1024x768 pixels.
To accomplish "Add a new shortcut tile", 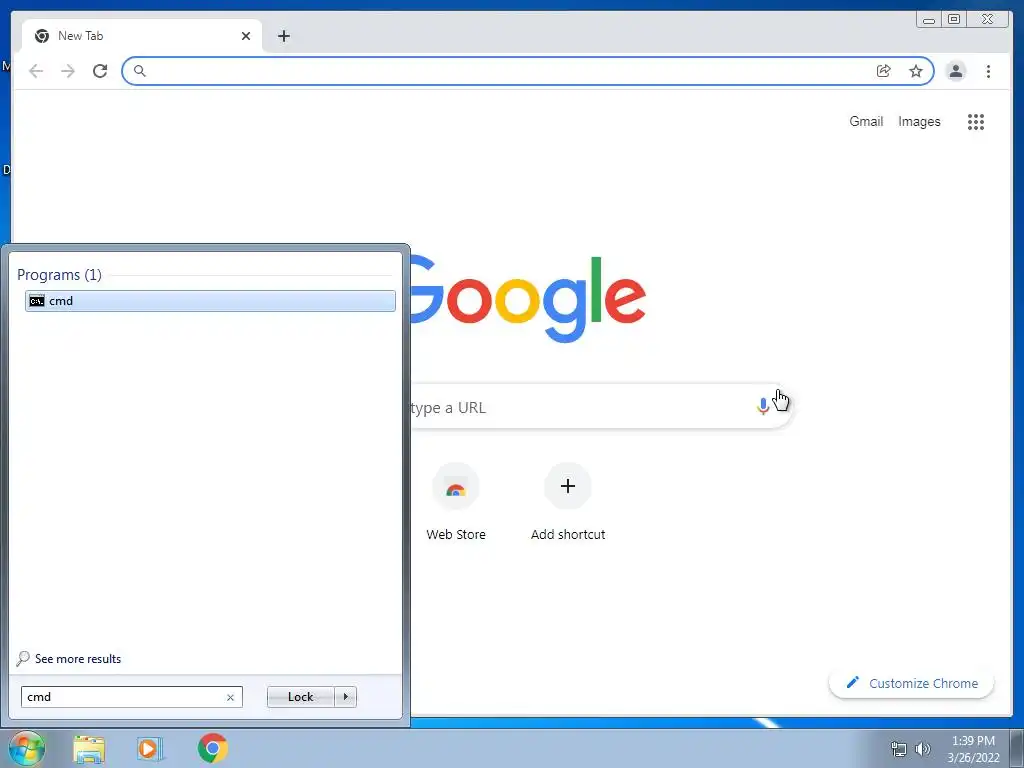I will [568, 502].
